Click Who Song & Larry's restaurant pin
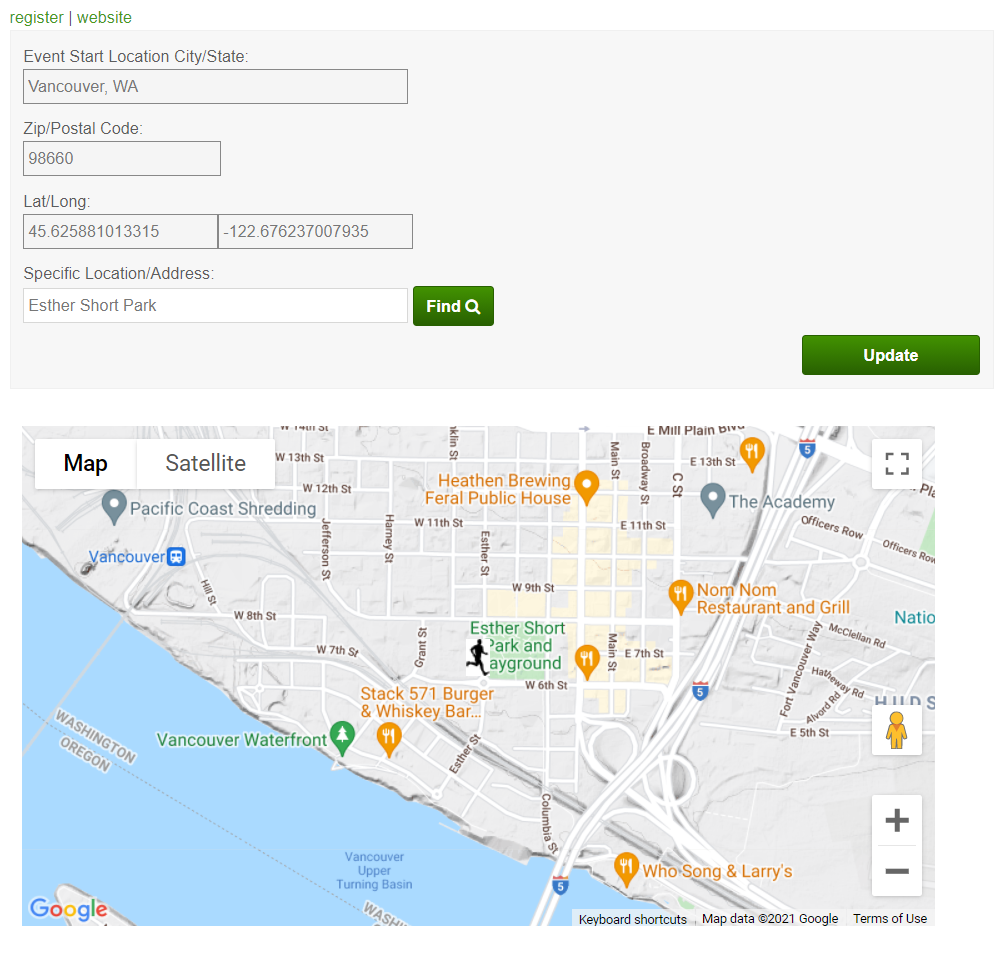1002x961 pixels. click(626, 870)
